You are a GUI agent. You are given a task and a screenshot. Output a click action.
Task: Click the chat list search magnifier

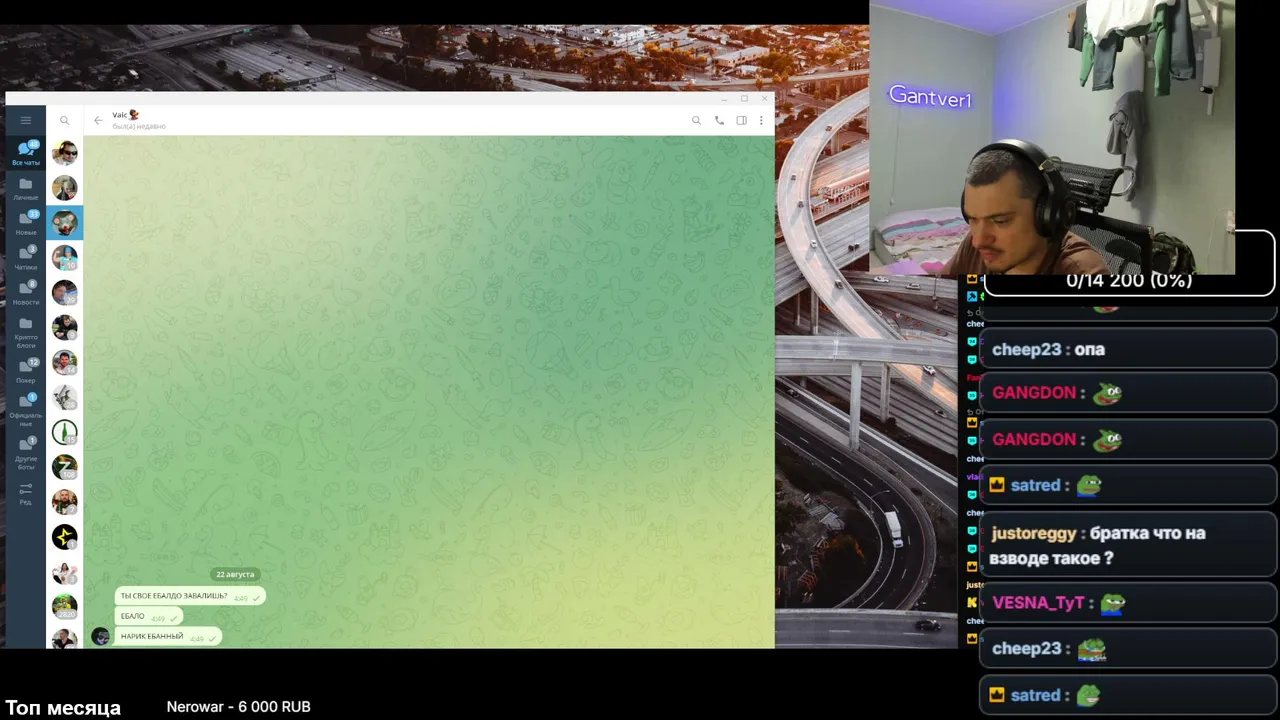pos(64,120)
